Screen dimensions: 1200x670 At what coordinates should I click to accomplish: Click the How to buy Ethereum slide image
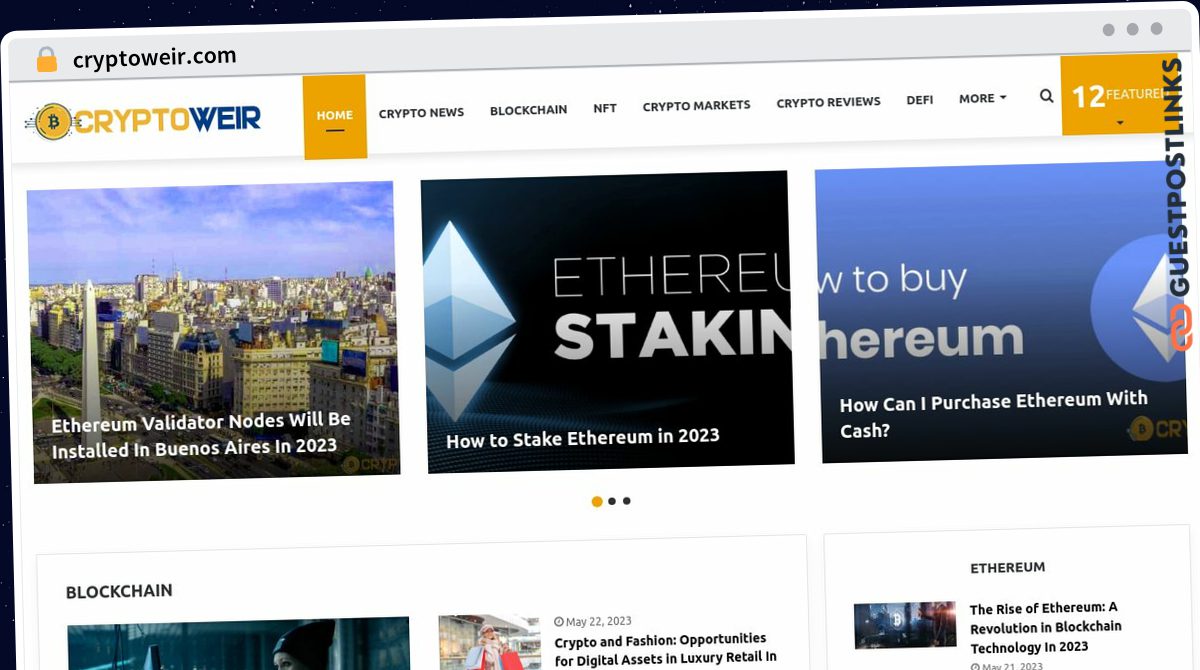[x=1000, y=313]
